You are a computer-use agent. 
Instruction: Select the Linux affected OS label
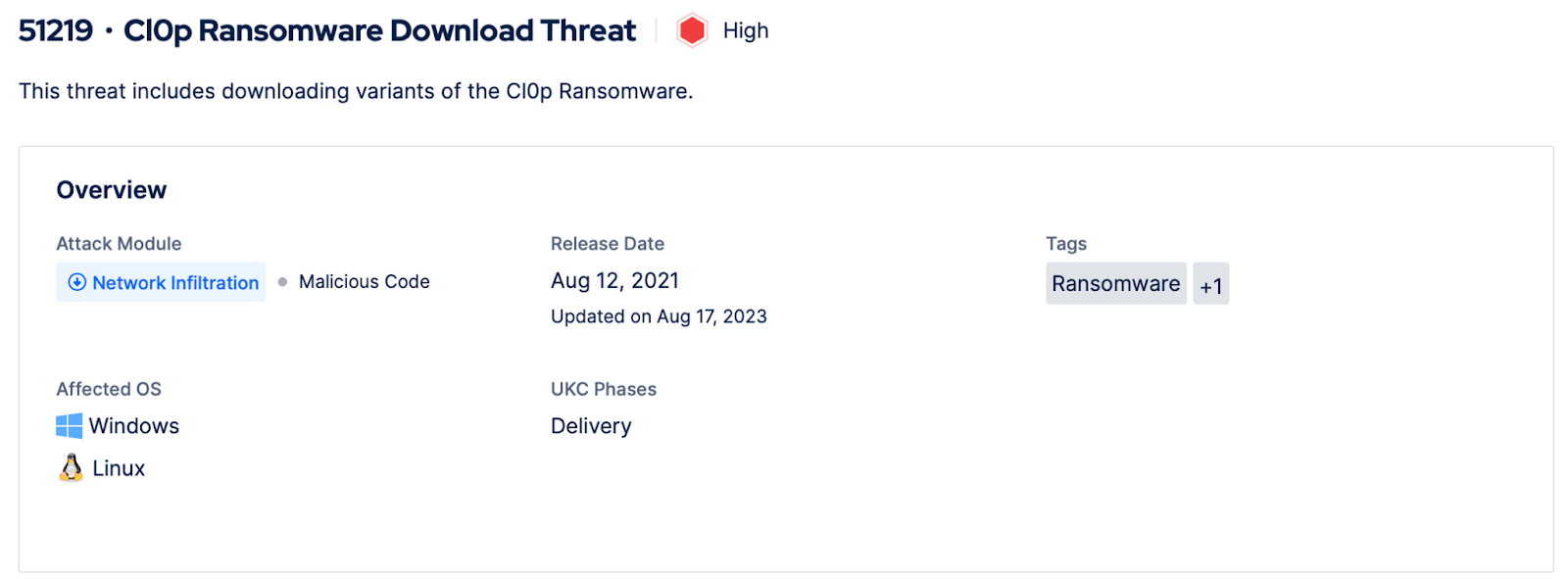(119, 468)
